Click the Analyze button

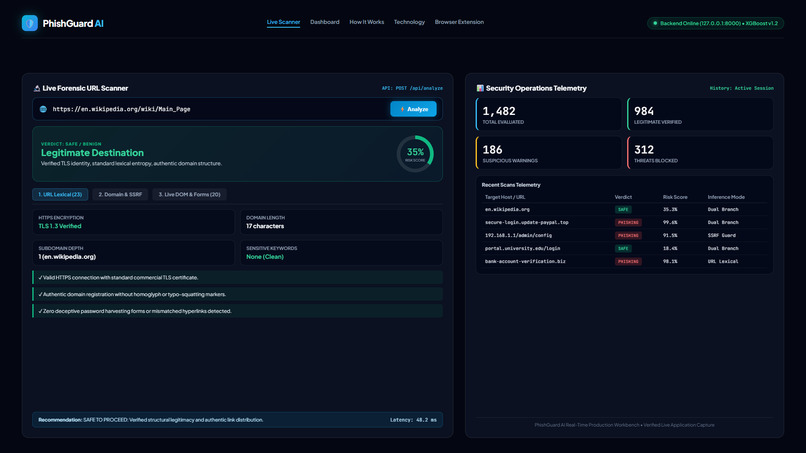413,109
